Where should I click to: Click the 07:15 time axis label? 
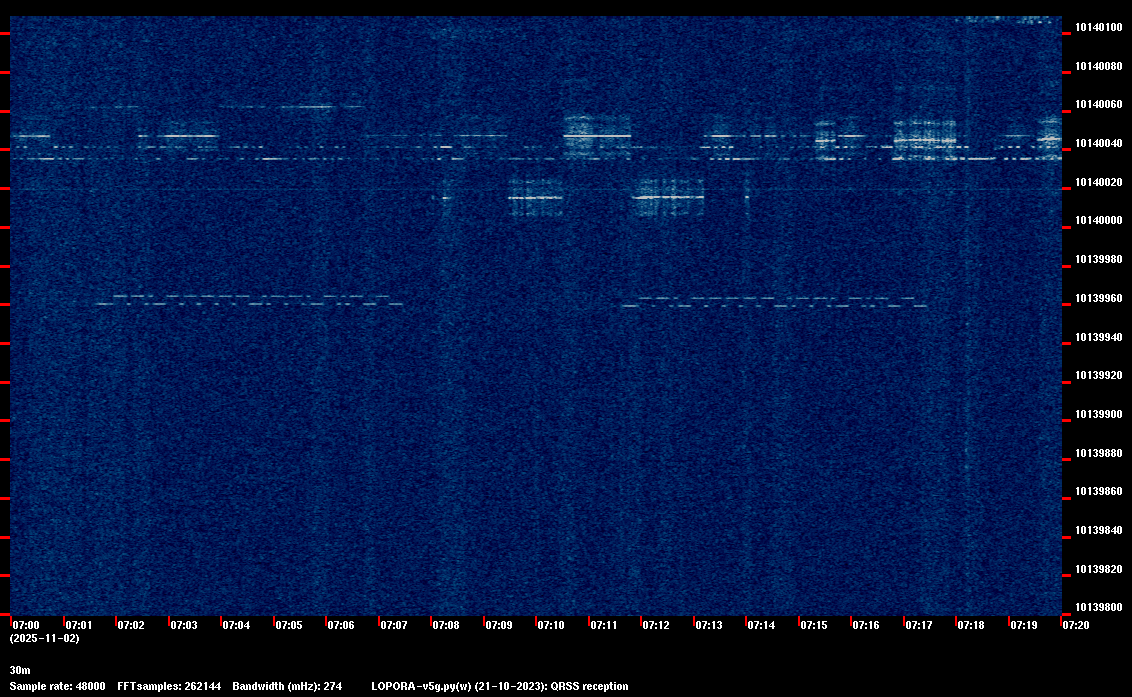tap(814, 625)
